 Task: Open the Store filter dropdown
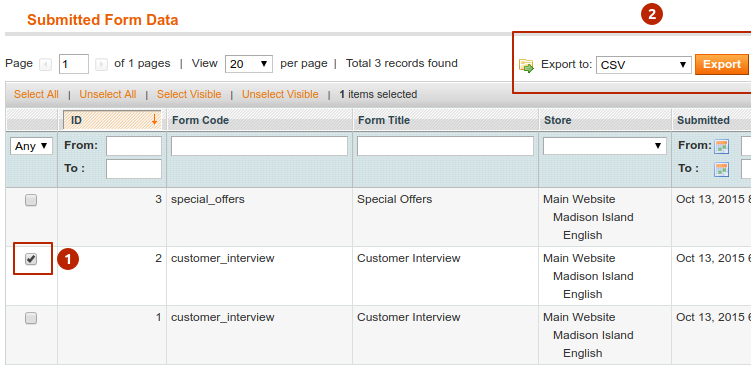604,146
